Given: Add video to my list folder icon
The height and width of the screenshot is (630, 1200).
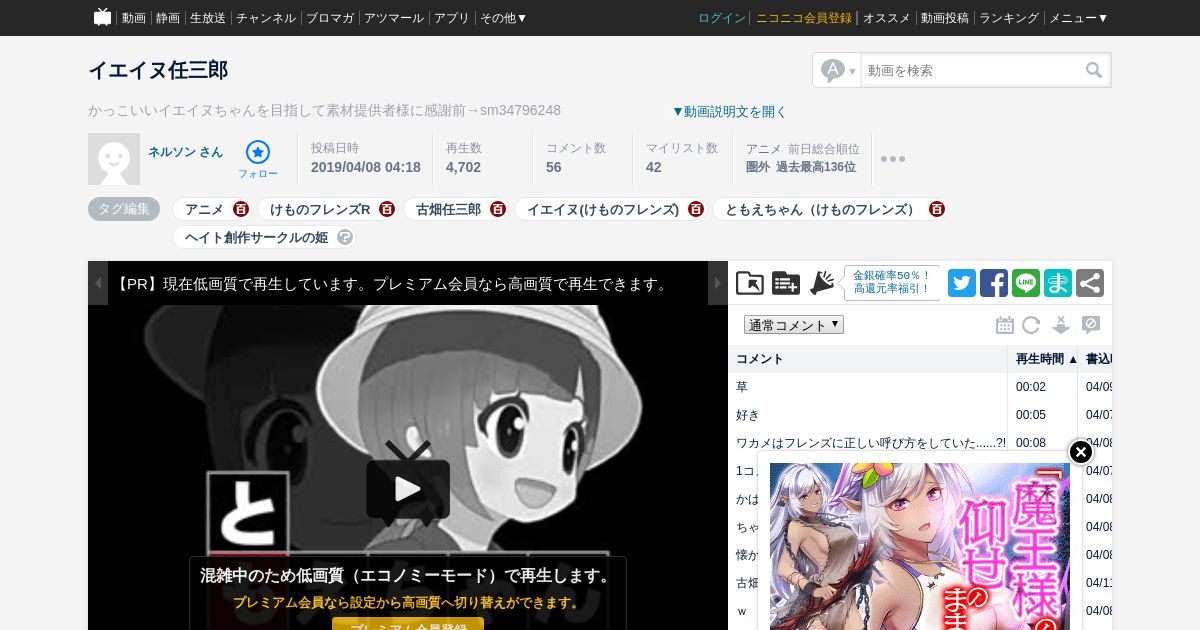Looking at the screenshot, I should [x=750, y=283].
